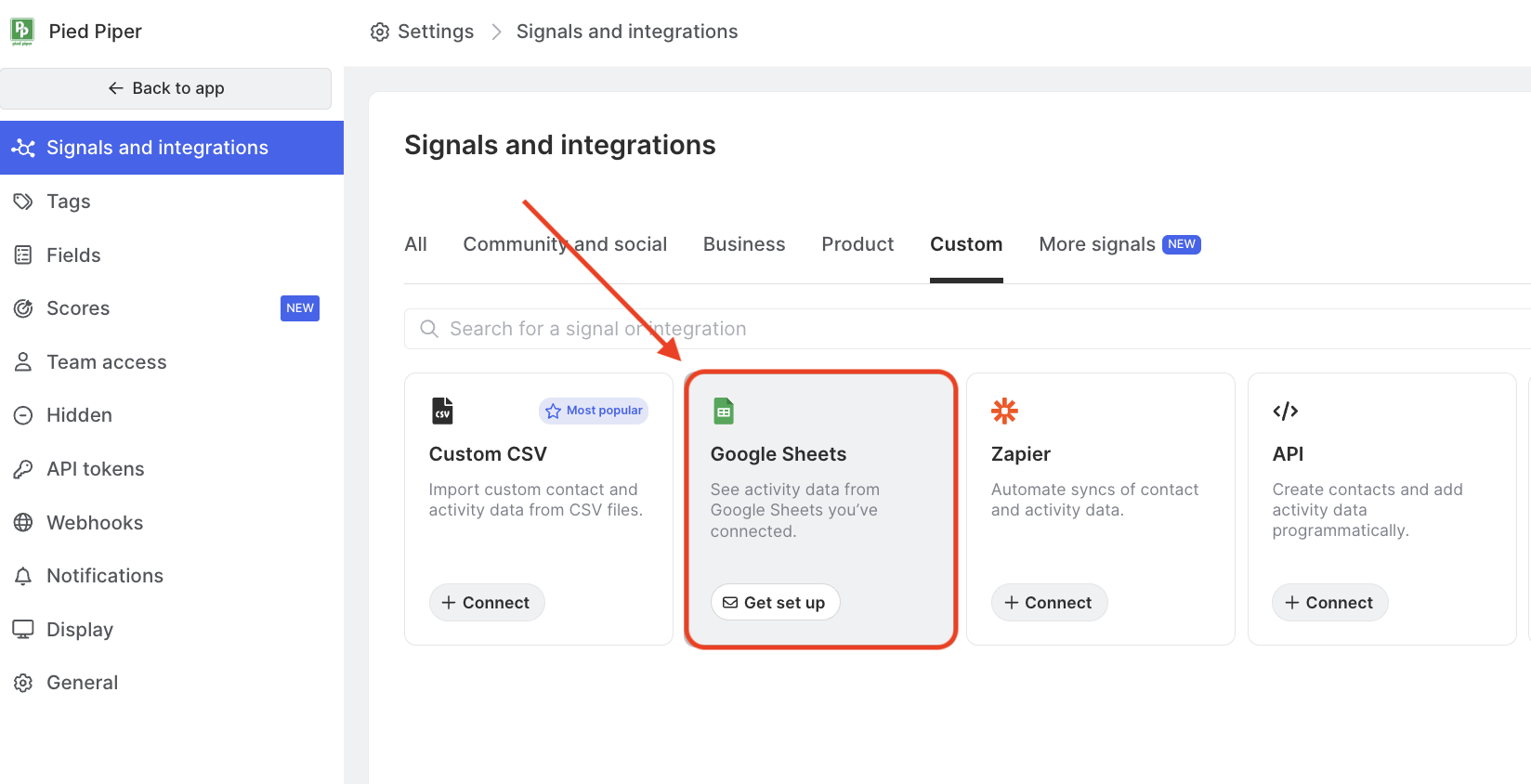This screenshot has width=1531, height=784.
Task: Open Webhooks settings in sidebar
Action: pyautogui.click(x=95, y=523)
